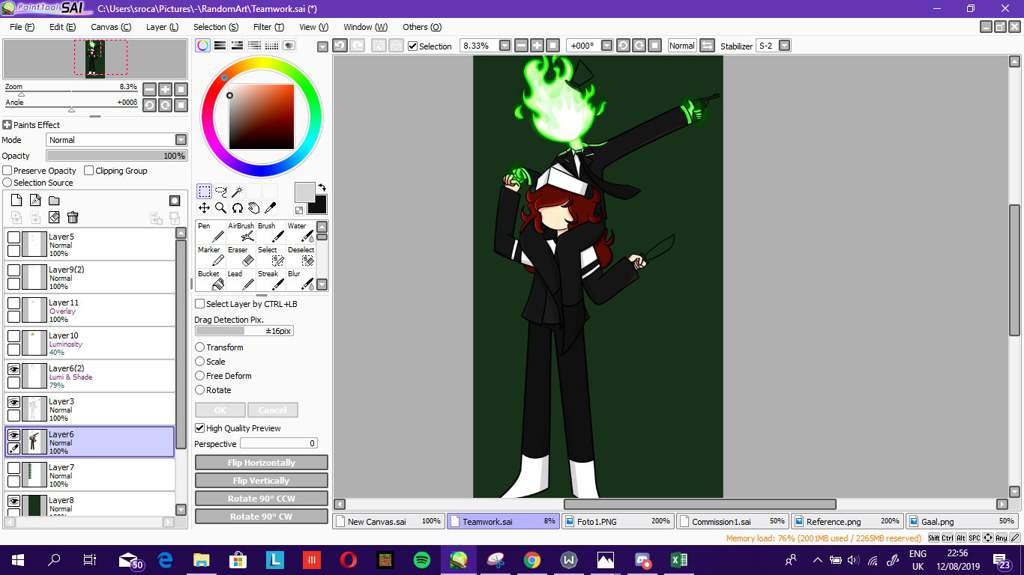Select the Free Deform radio option

(200, 376)
